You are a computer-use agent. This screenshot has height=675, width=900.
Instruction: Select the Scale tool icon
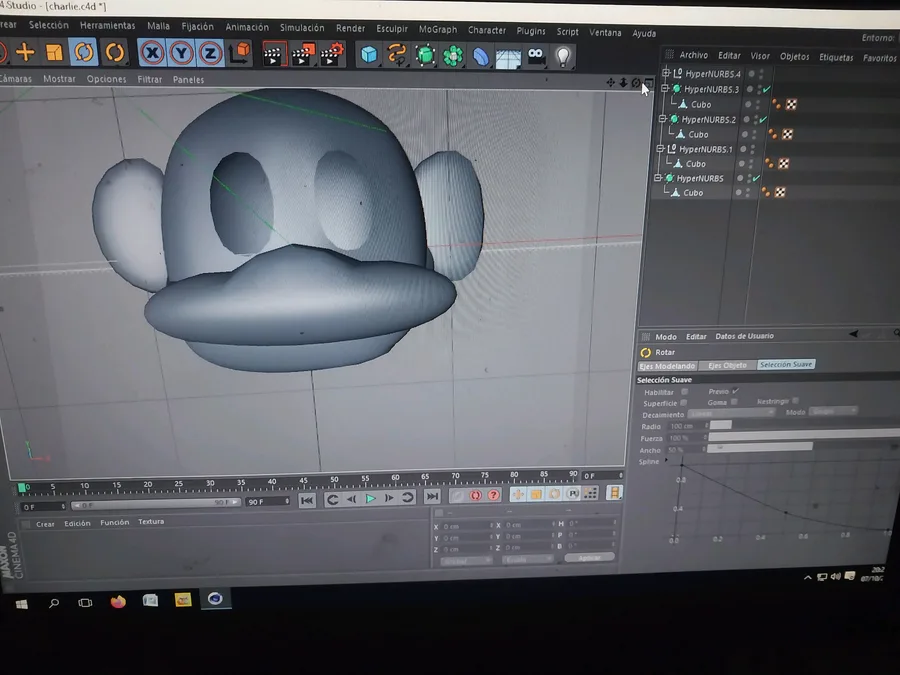click(54, 52)
